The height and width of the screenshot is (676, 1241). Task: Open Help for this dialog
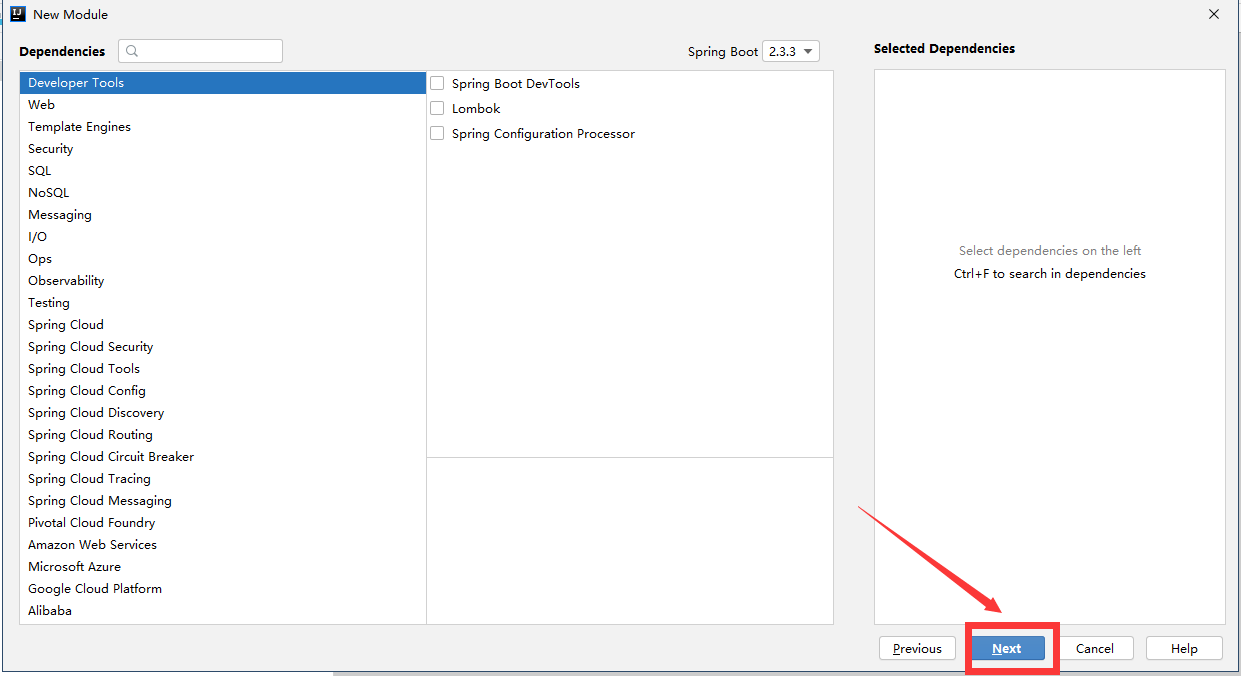(x=1184, y=648)
